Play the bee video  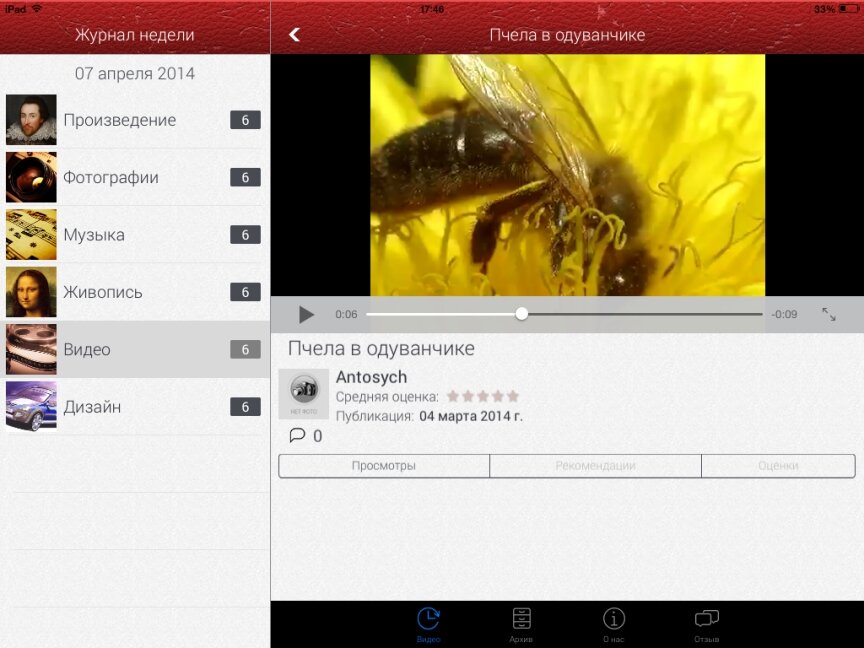[306, 315]
